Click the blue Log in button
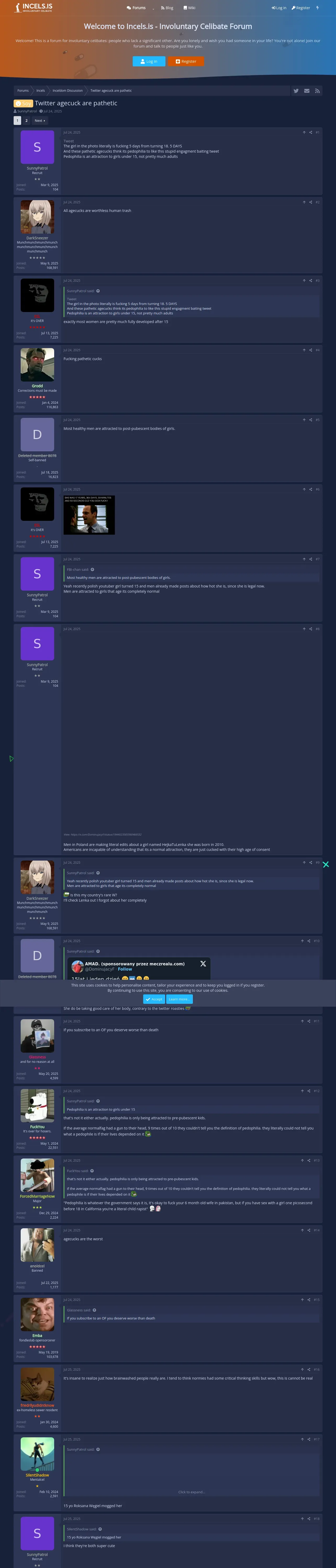Image resolution: width=336 pixels, height=1568 pixels. coord(149,61)
